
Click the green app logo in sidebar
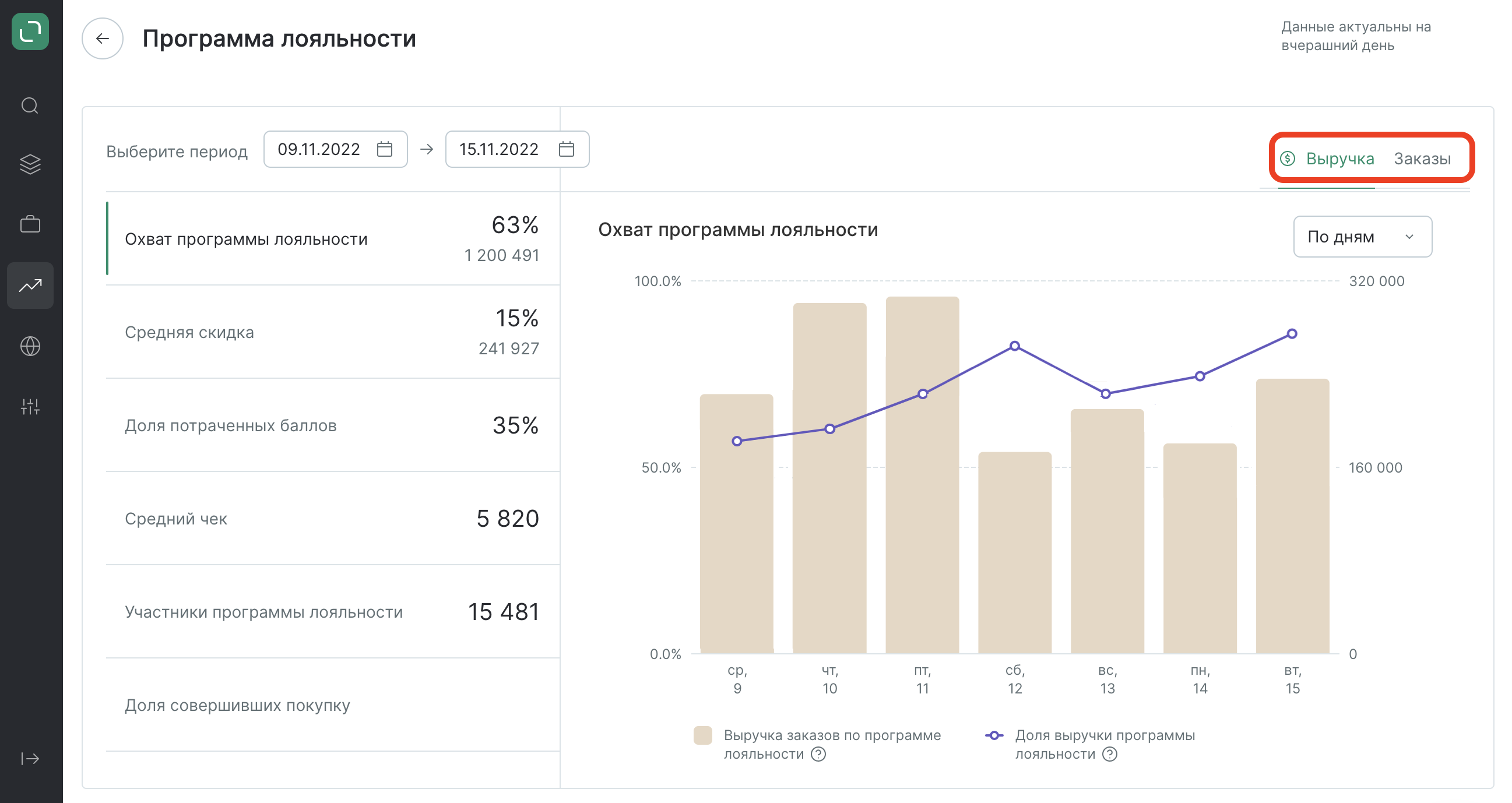30,31
